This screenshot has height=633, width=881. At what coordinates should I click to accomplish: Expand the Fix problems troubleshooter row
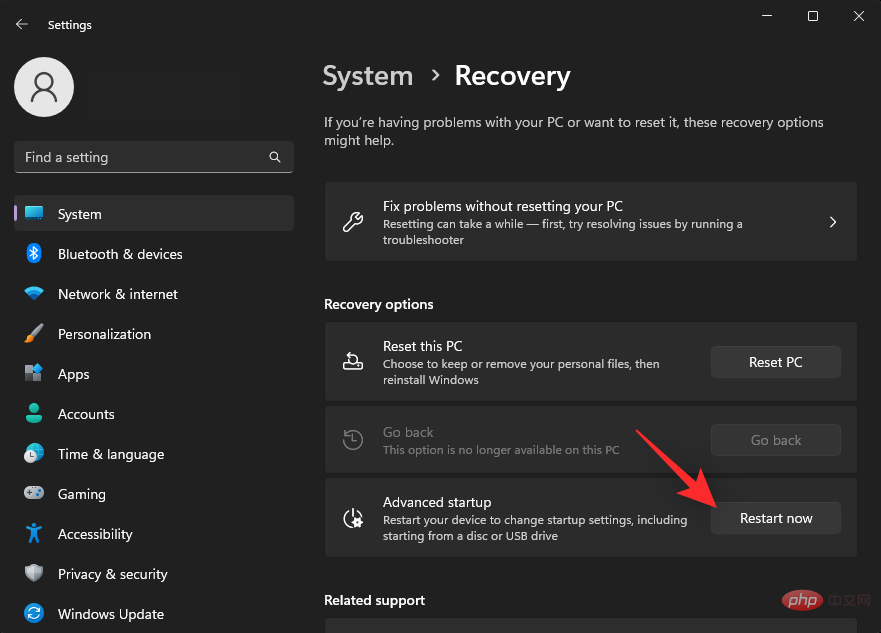point(833,222)
